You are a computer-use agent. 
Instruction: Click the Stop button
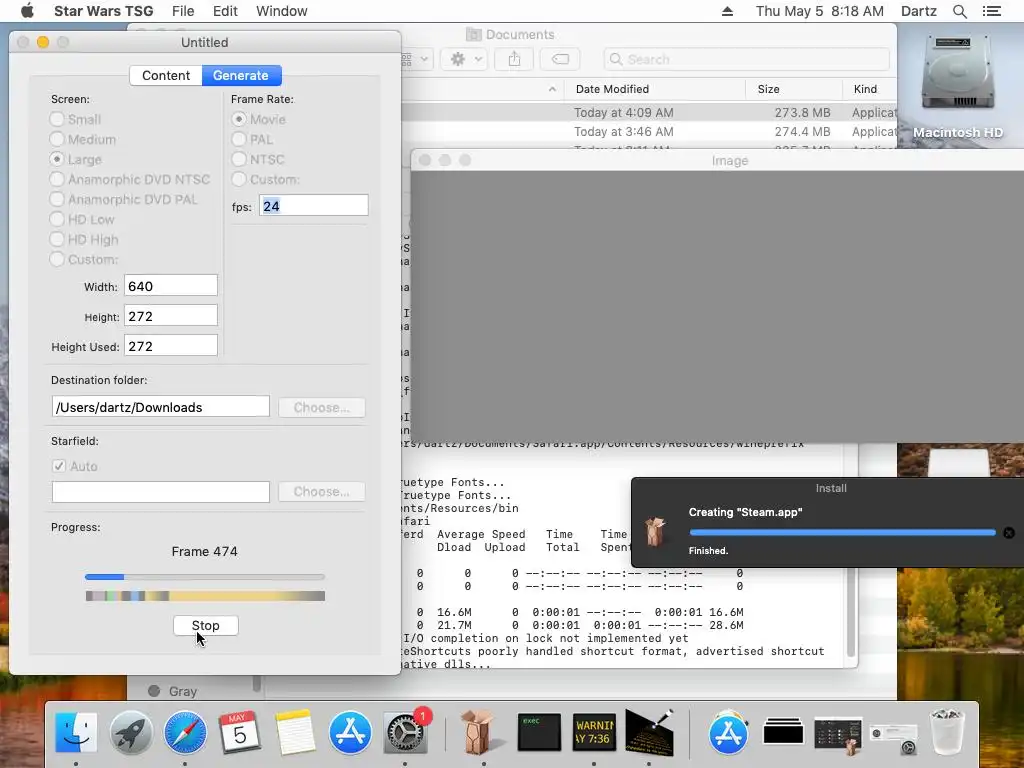coord(206,626)
